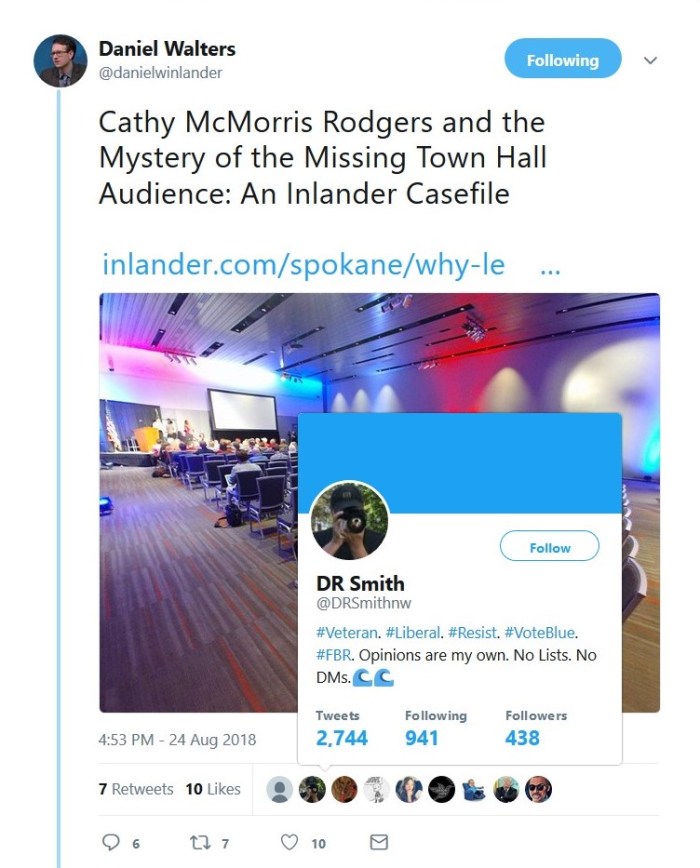This screenshot has height=868, width=700.
Task: Open the inlander.com article link
Action: (303, 267)
